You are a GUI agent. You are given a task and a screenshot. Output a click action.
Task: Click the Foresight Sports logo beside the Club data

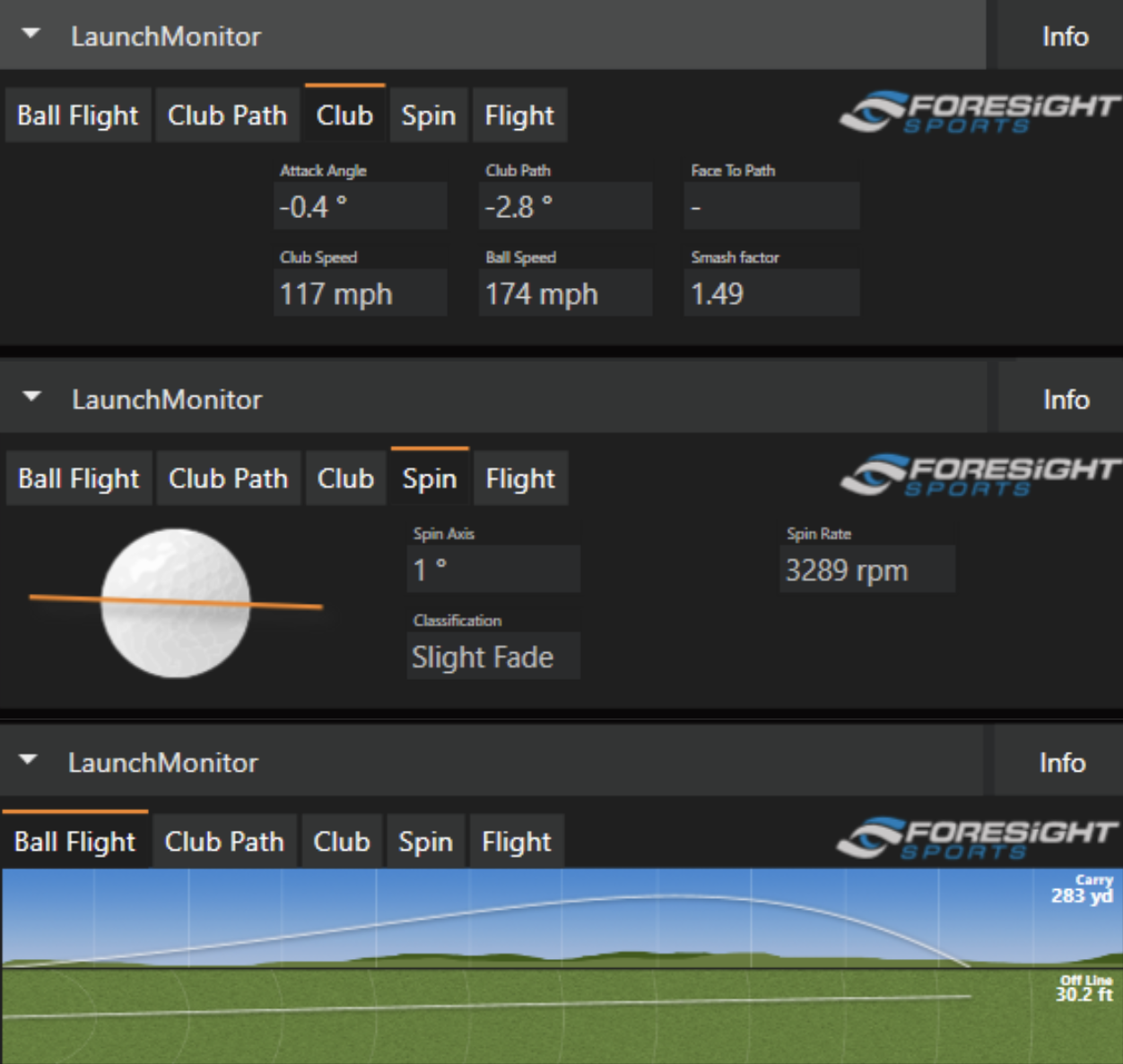point(979,112)
